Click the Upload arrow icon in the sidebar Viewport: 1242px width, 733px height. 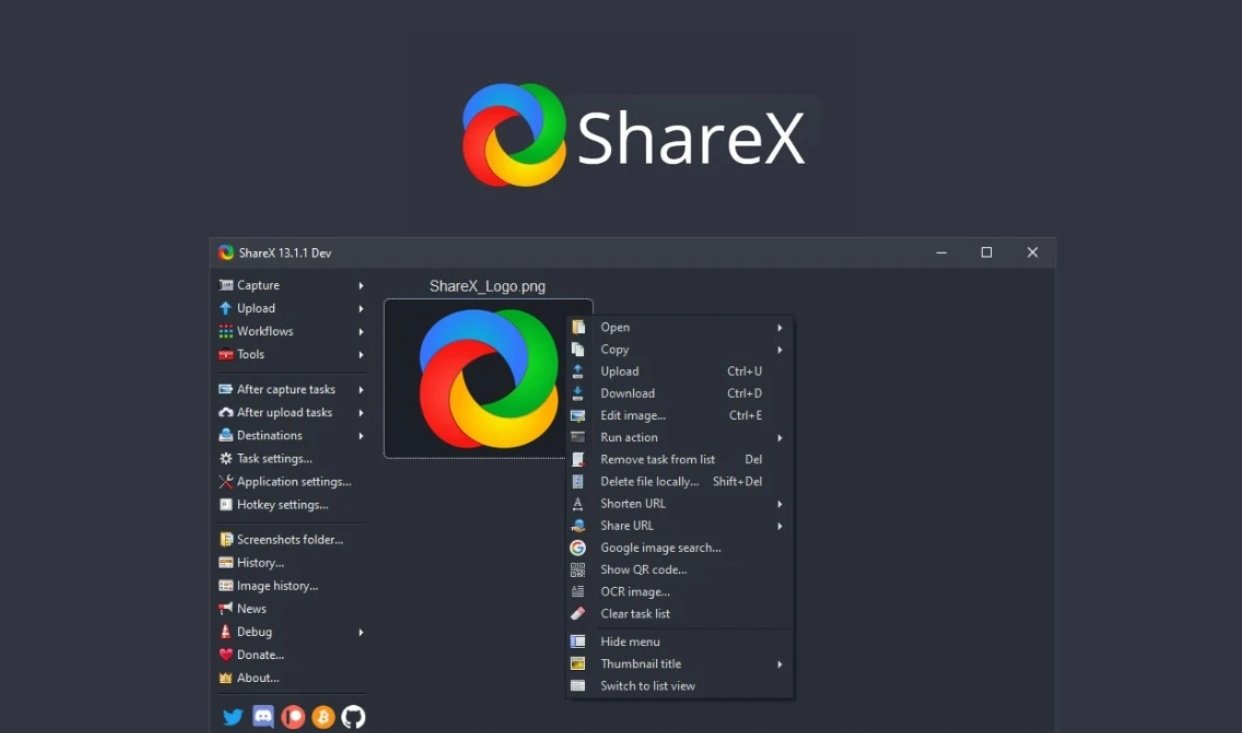[x=226, y=309]
